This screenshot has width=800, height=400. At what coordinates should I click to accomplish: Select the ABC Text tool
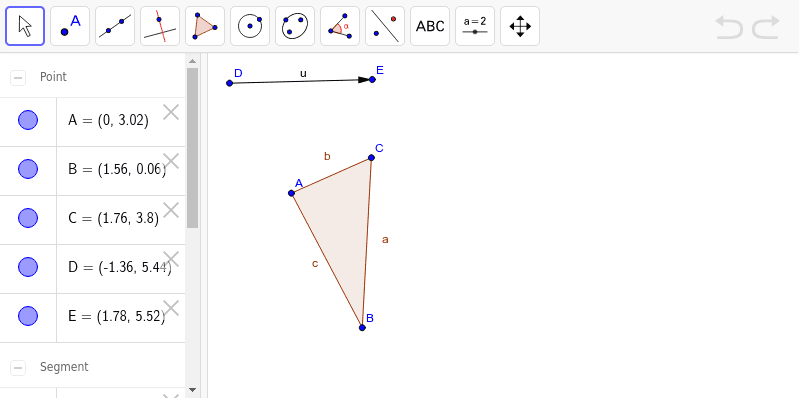tap(430, 26)
